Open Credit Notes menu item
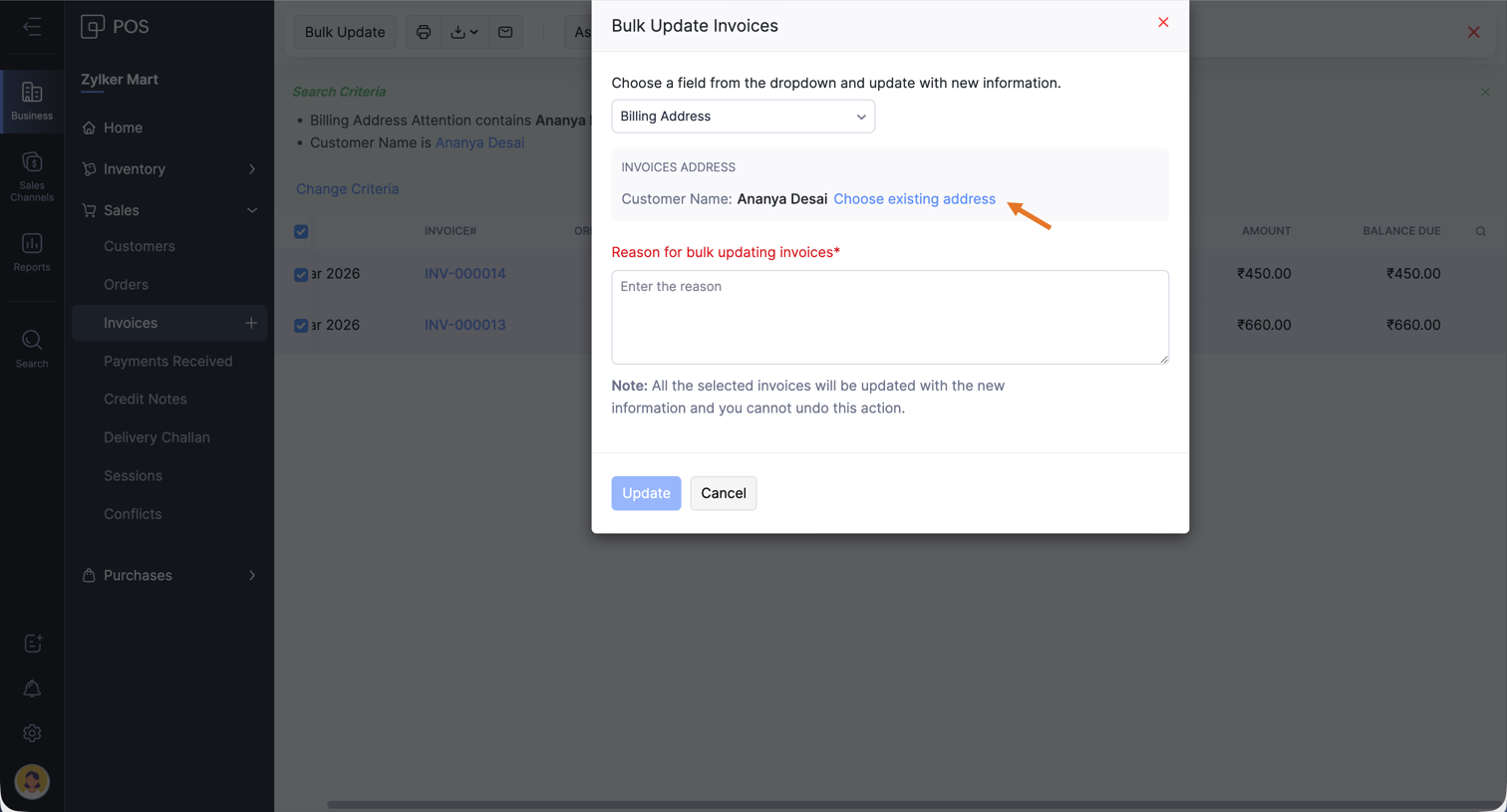 pos(146,399)
